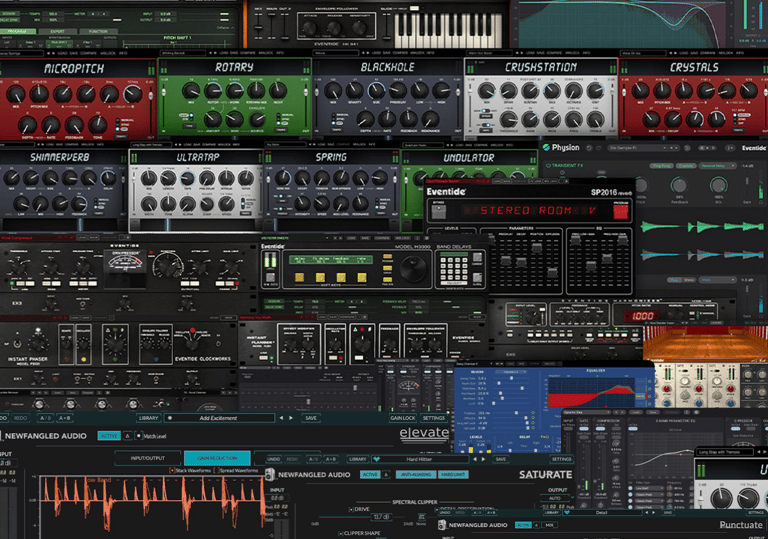Click heart favorite icon in Saturate preset bar
The height and width of the screenshot is (539, 768).
(x=376, y=459)
